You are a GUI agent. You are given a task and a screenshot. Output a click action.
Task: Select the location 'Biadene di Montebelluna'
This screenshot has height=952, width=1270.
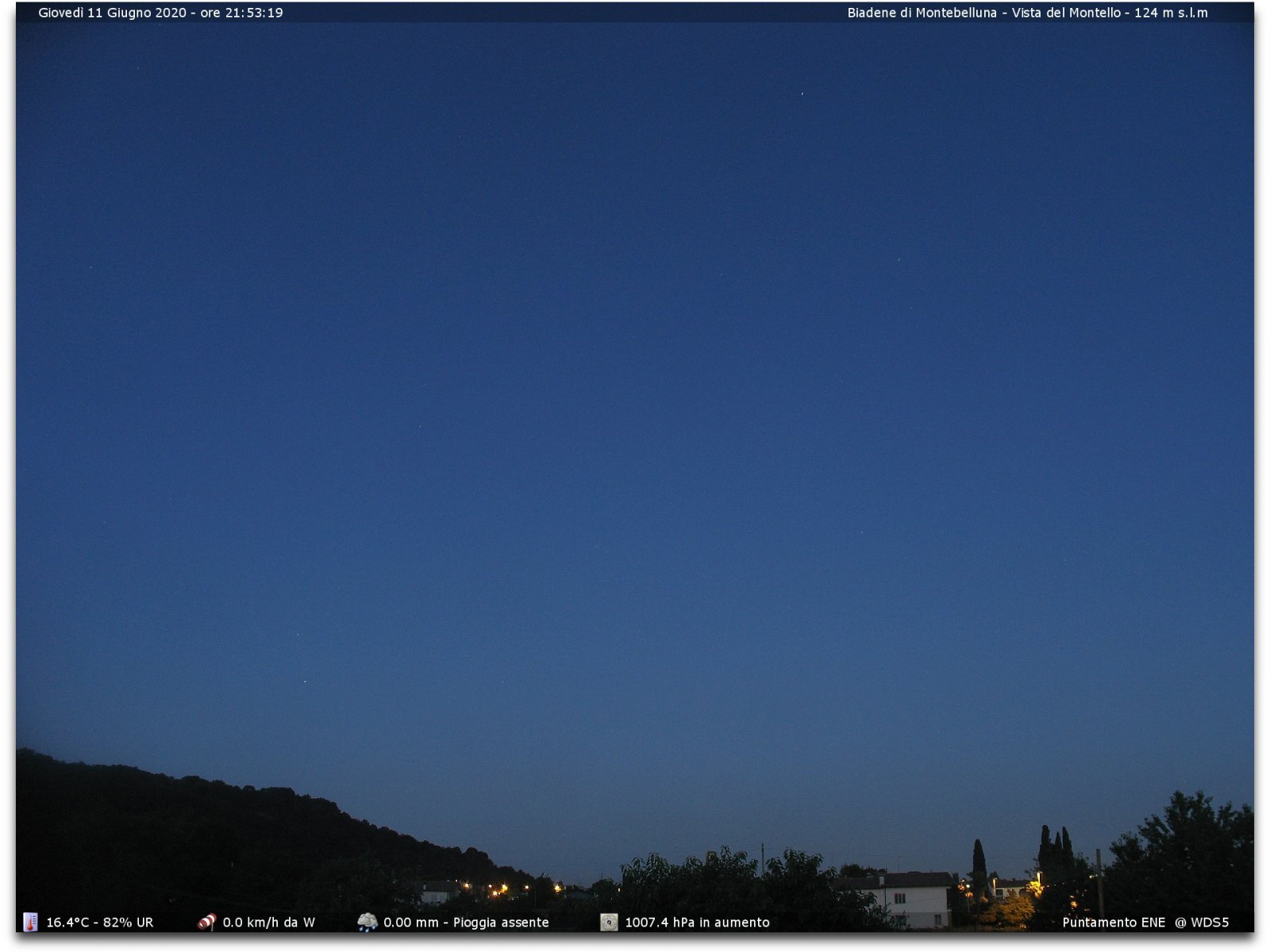coord(922,13)
